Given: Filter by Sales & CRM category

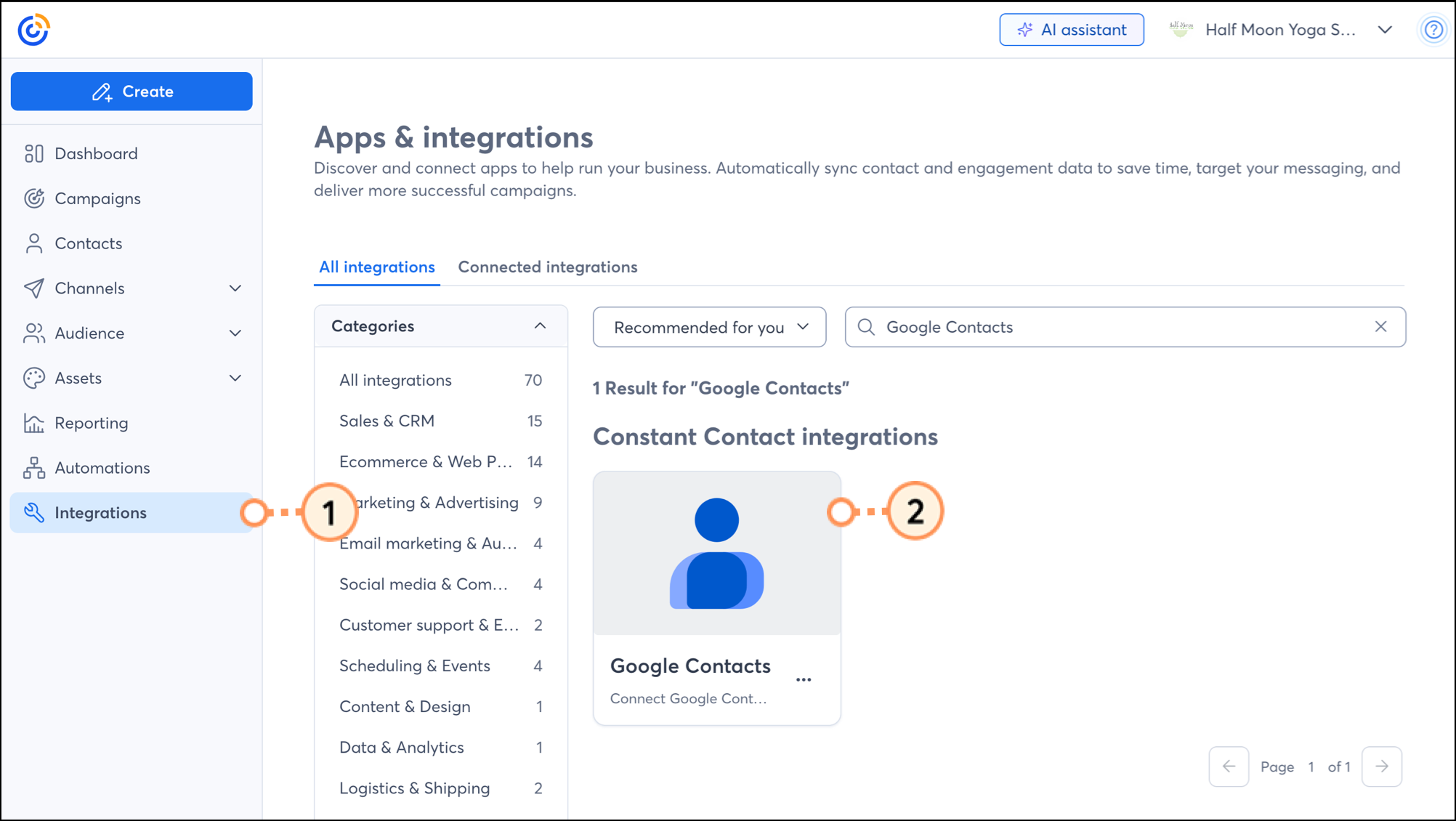Looking at the screenshot, I should click(x=387, y=421).
